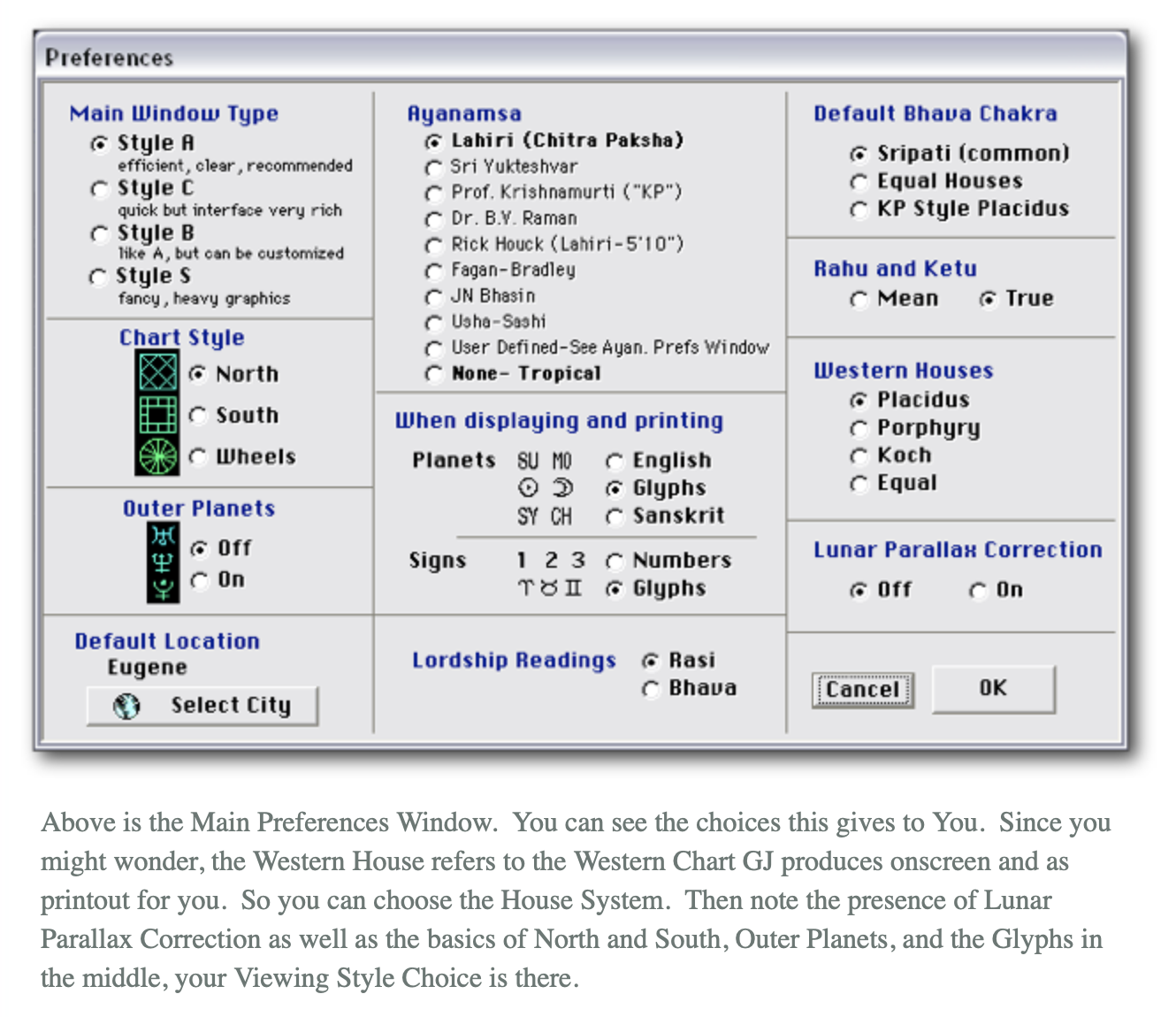Click the Sun and Moon planet glyphs

tap(545, 488)
